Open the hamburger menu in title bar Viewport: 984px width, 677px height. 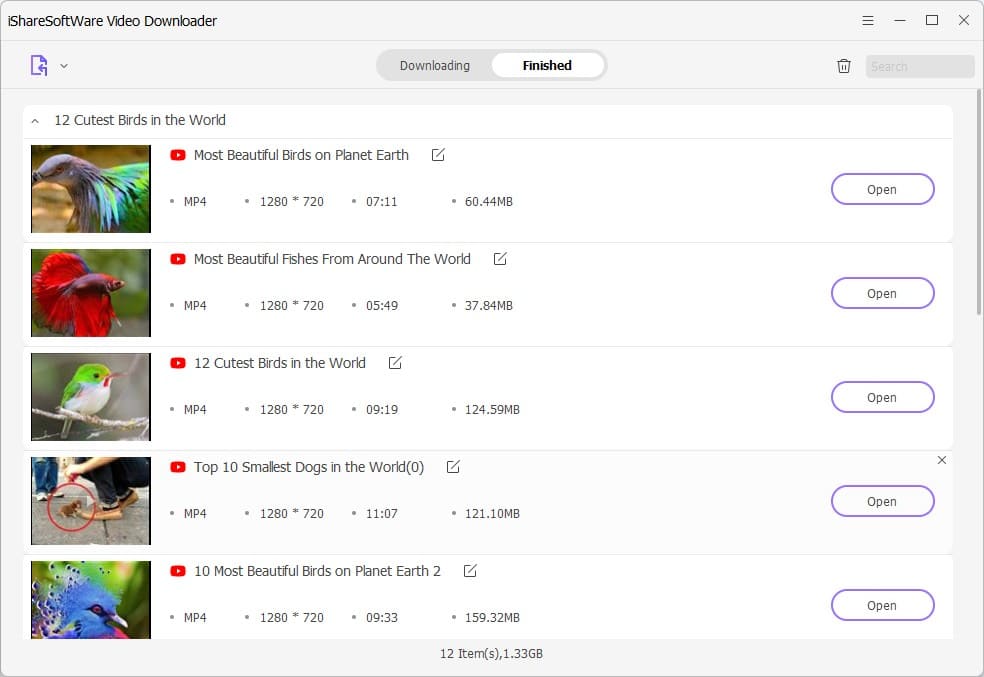tap(867, 20)
